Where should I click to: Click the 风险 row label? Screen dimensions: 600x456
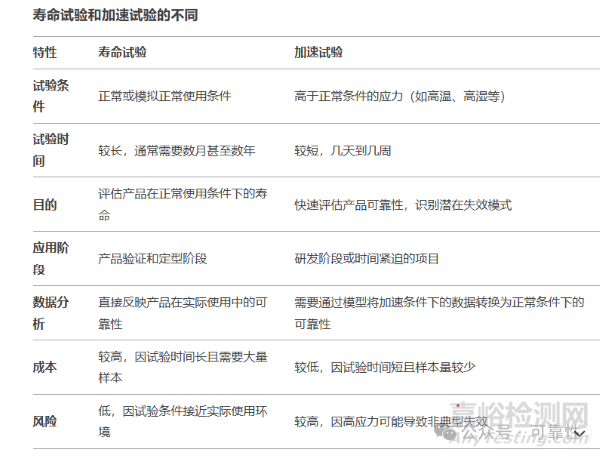(44, 421)
